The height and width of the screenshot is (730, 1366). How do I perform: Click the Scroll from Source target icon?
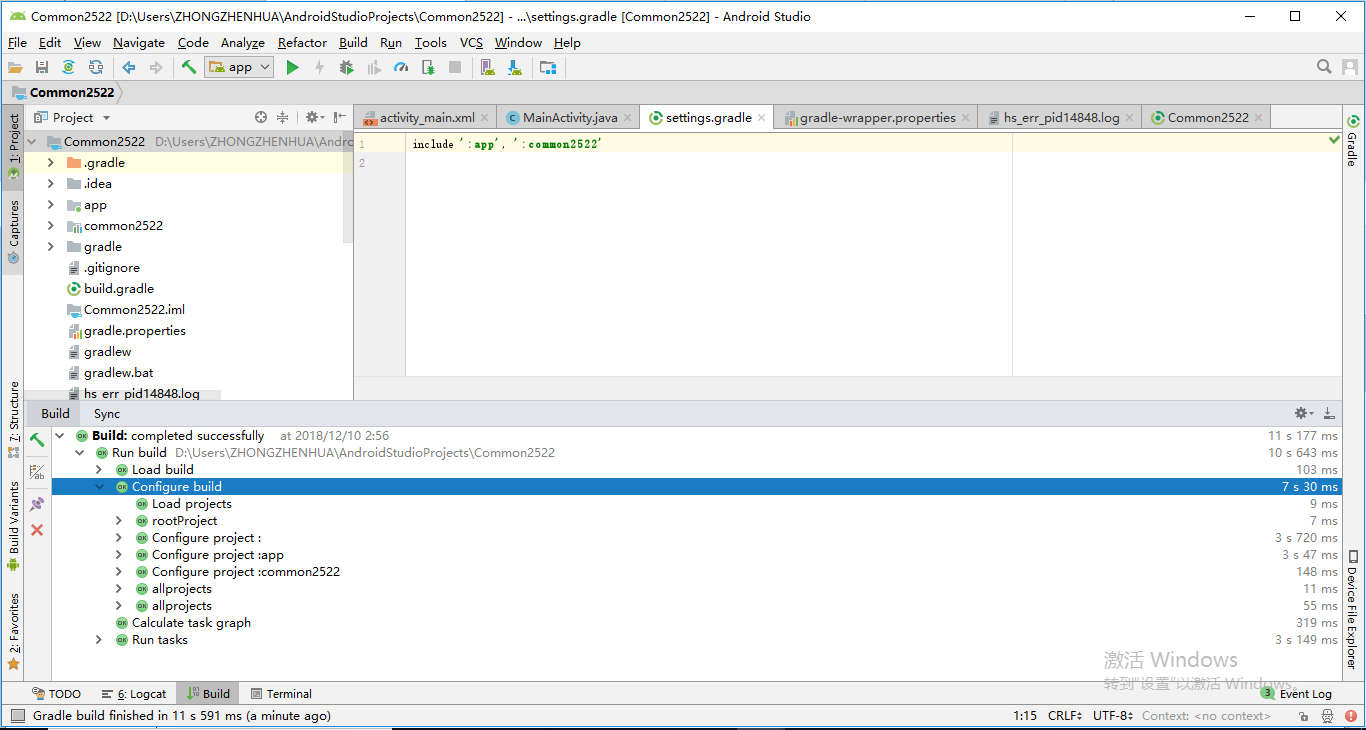(x=261, y=117)
